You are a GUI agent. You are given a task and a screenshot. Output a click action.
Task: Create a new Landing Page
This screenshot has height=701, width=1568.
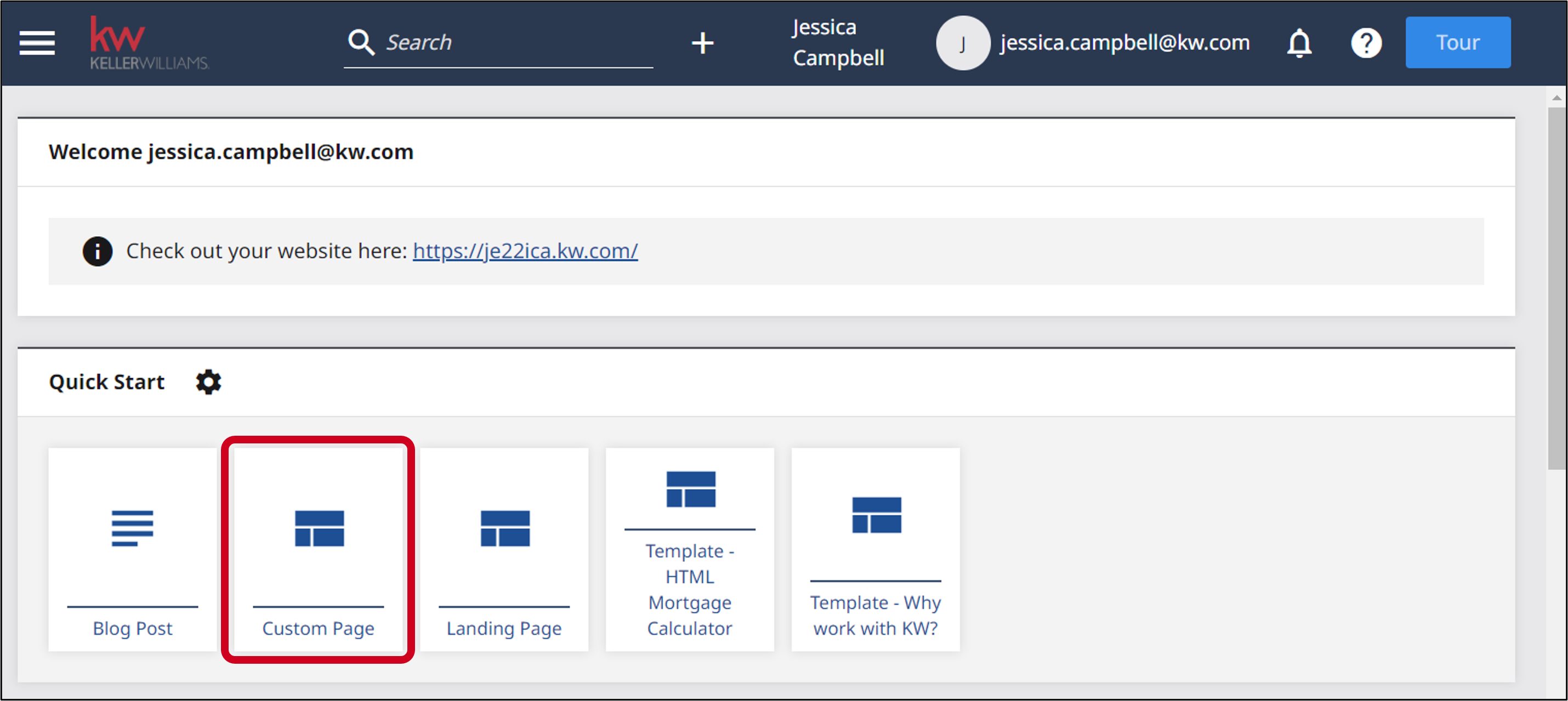[504, 550]
